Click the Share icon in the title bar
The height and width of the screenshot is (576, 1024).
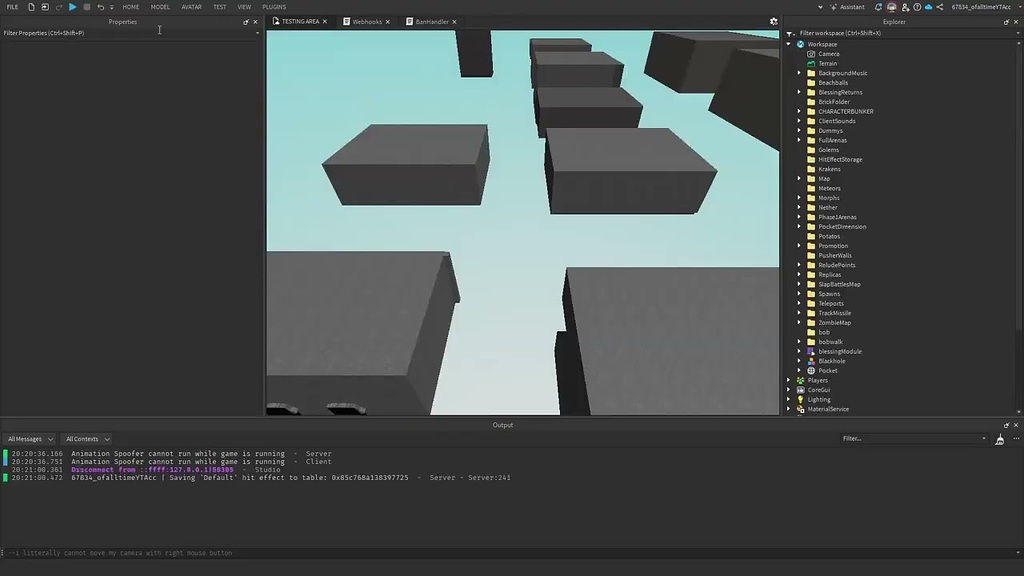click(x=940, y=6)
